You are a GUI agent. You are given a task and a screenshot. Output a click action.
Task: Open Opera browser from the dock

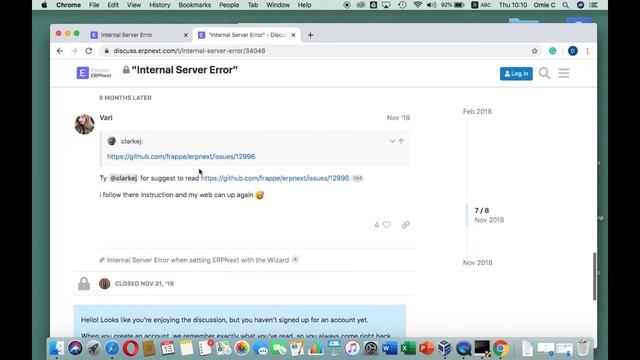[x=131, y=348]
